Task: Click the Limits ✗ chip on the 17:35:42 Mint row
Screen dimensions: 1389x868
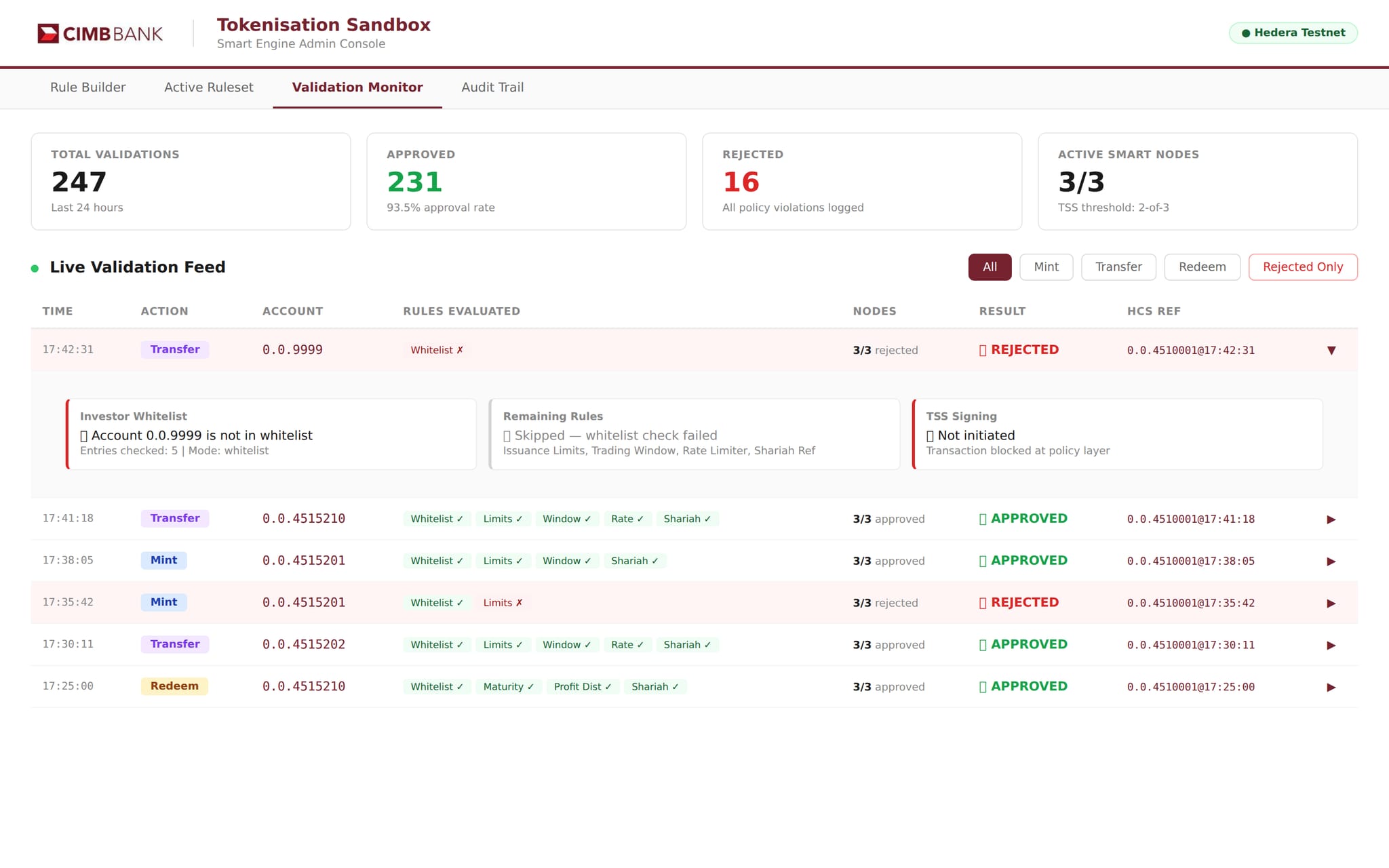Action: [x=502, y=602]
